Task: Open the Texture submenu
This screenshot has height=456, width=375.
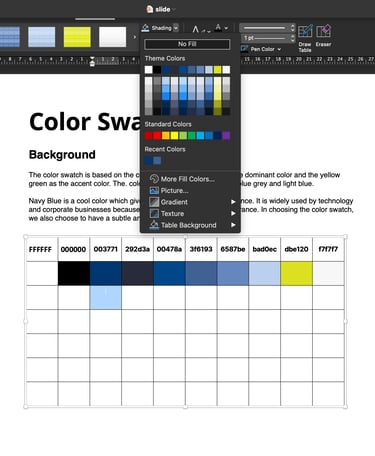Action: point(190,214)
